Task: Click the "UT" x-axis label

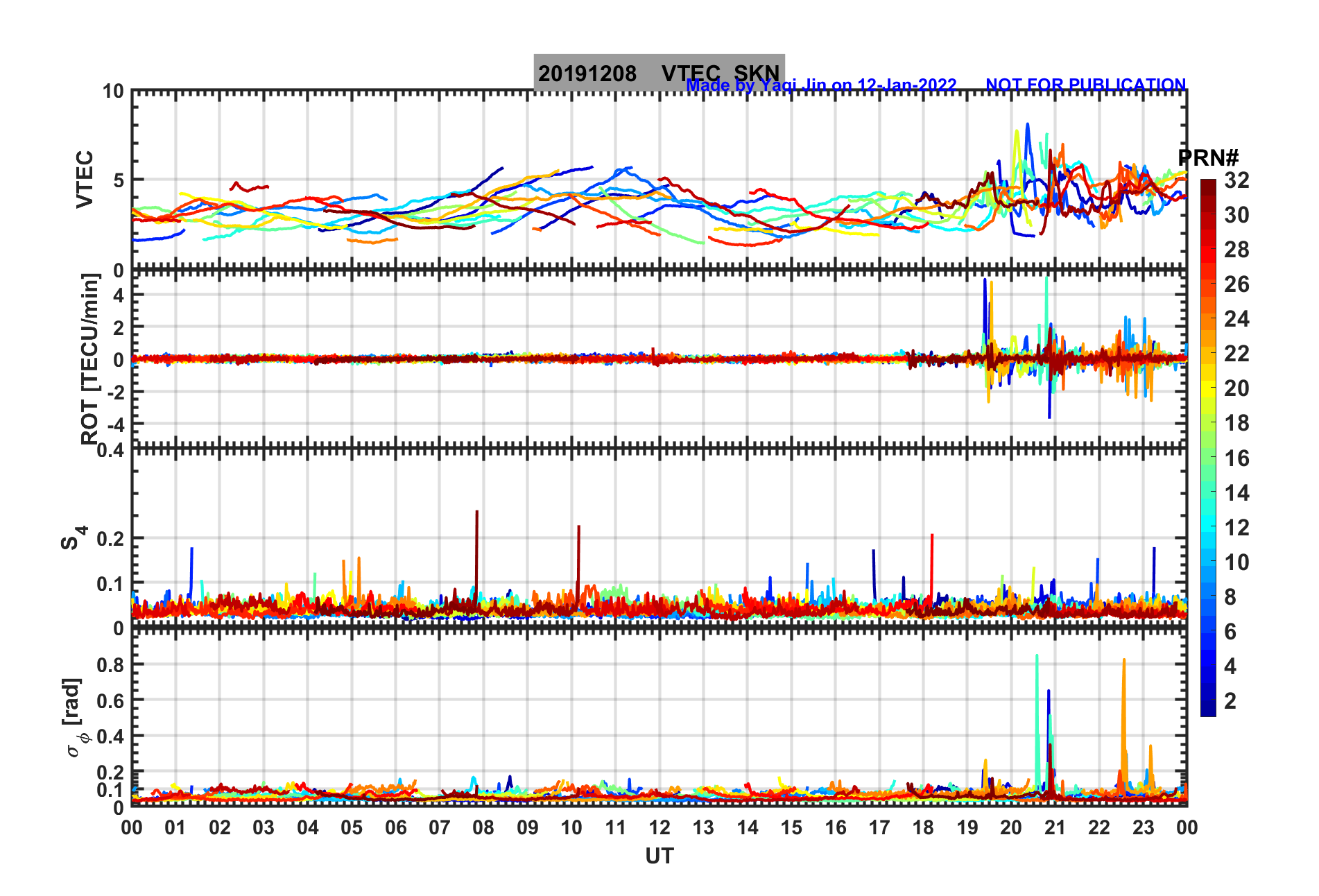Action: 659,856
